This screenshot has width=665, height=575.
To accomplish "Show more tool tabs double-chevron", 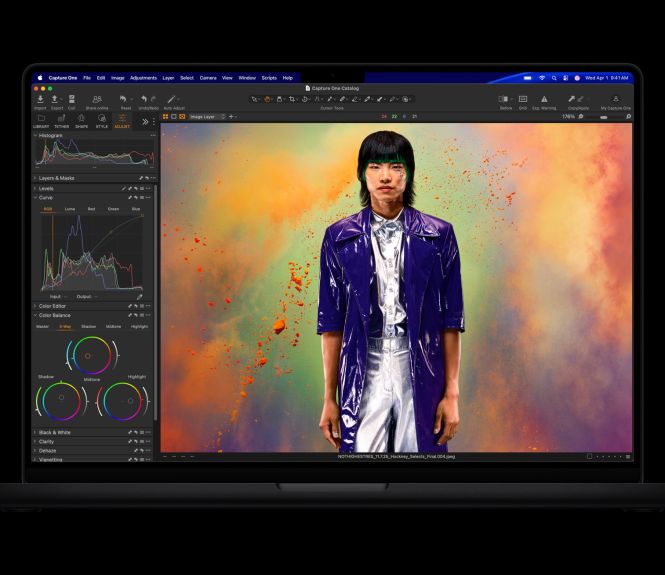I will coord(145,122).
